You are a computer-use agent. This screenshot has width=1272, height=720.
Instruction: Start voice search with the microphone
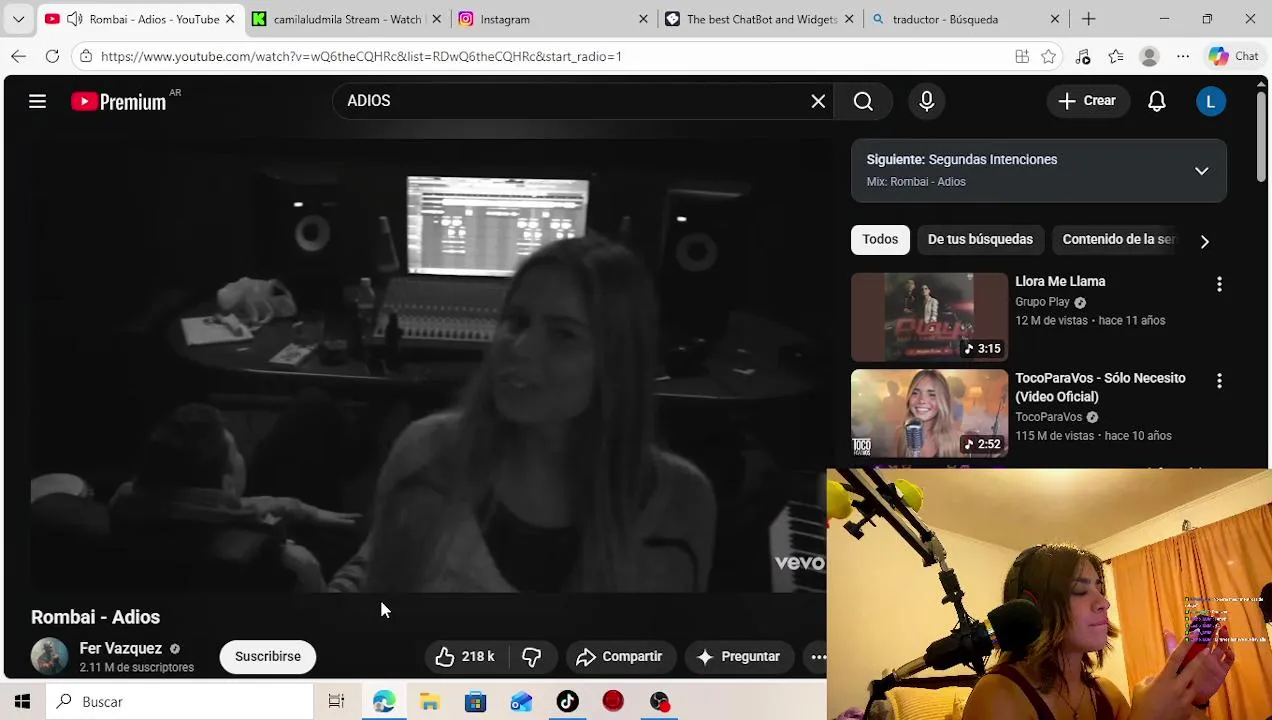coord(927,101)
